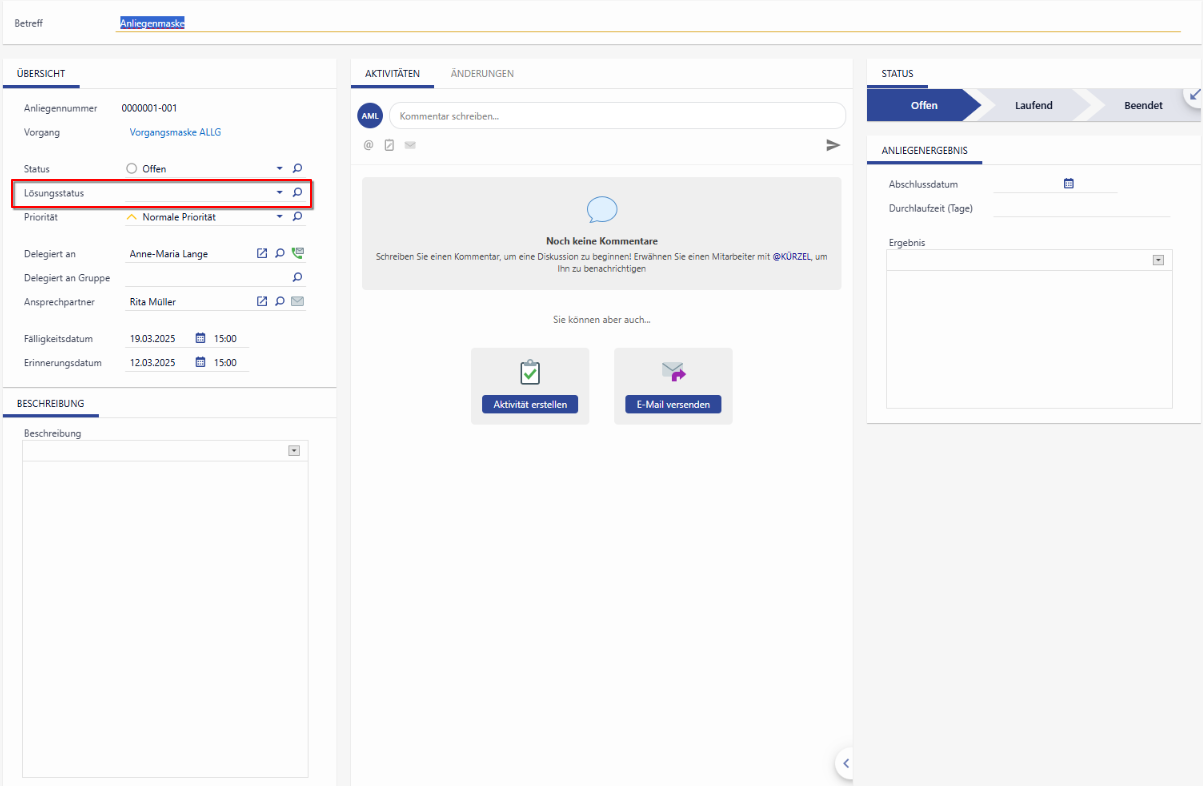Expand the Lösungsstatus dropdown arrow
The width and height of the screenshot is (1203, 786).
pyautogui.click(x=280, y=193)
